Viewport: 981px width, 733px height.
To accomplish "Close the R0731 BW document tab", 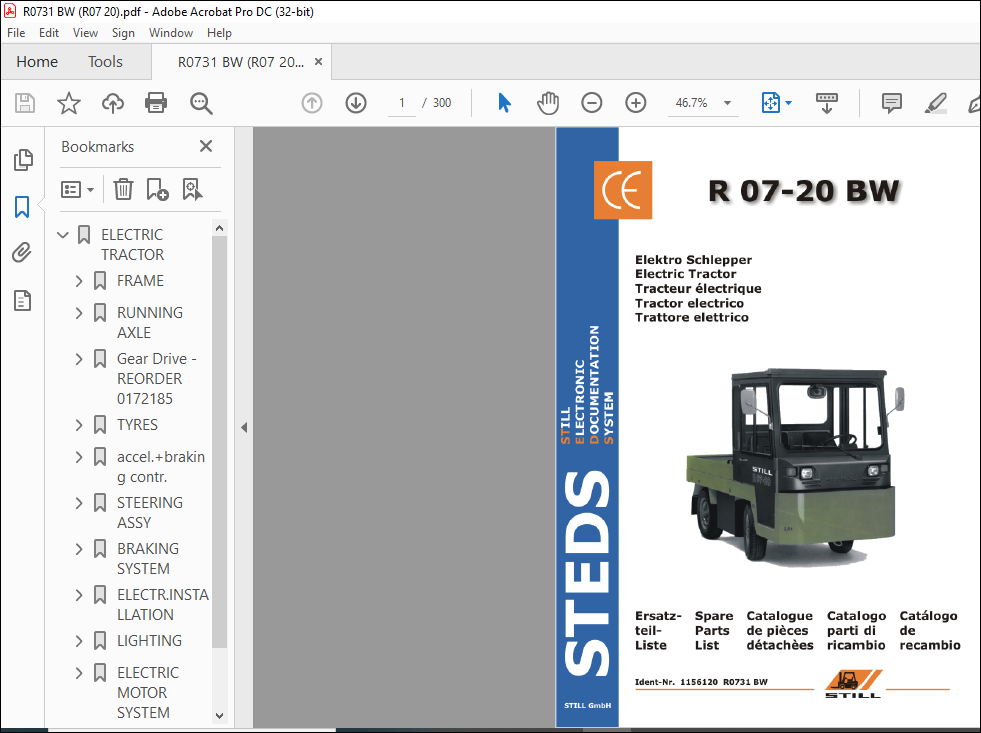I will point(318,62).
